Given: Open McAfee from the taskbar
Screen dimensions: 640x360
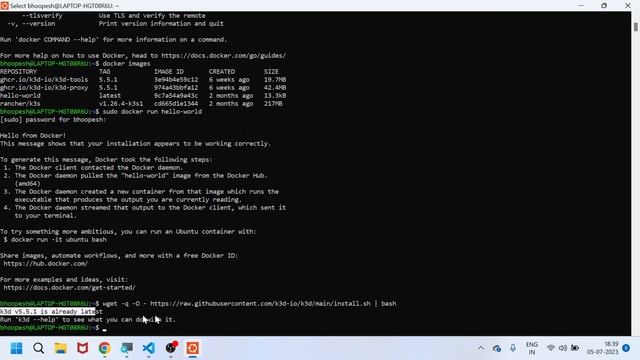Looking at the screenshot, I should coord(82,348).
